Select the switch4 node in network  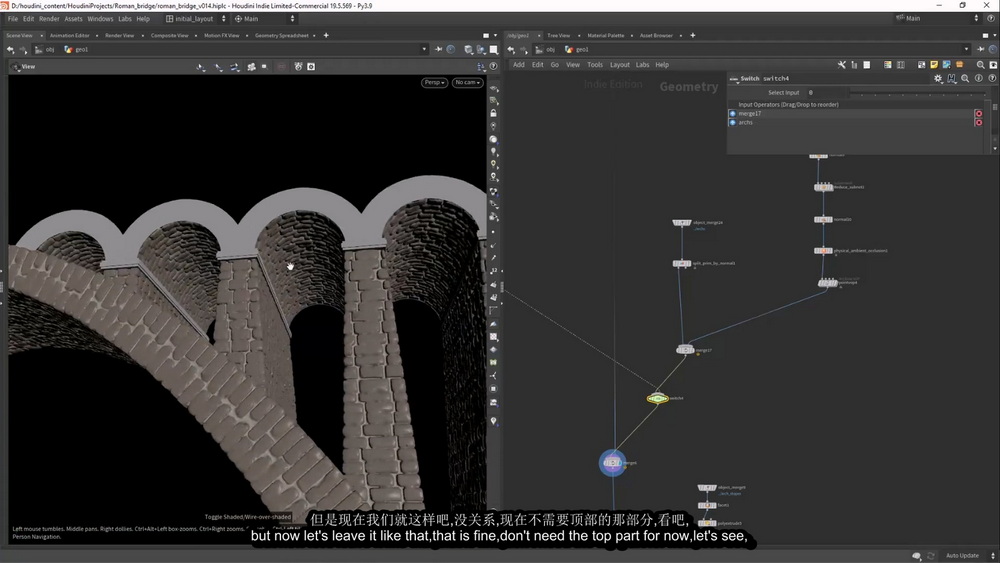click(x=658, y=398)
